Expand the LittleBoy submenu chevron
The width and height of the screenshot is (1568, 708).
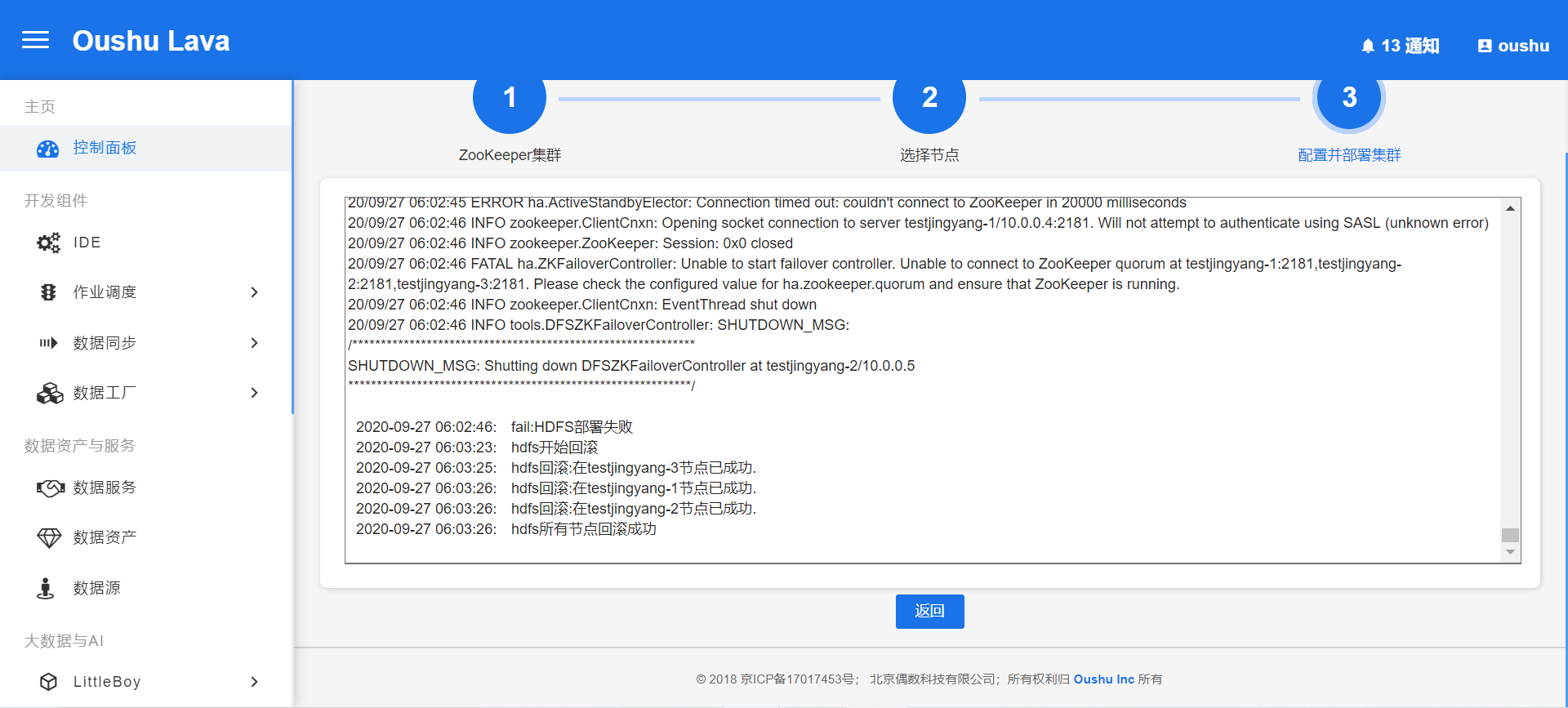(255, 682)
